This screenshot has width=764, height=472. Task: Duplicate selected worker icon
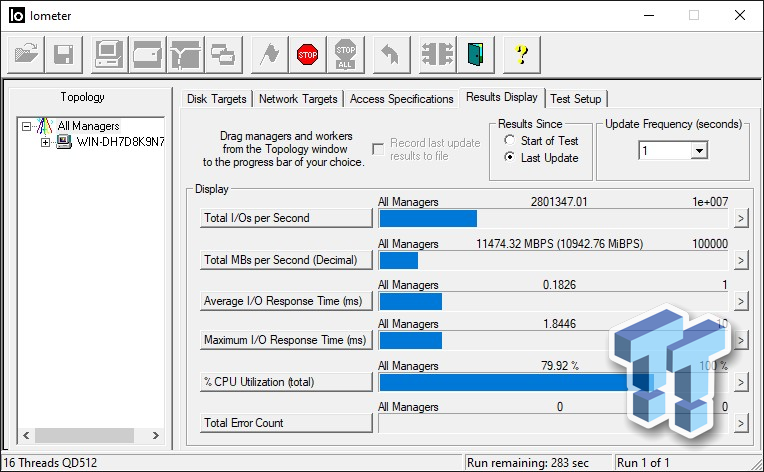click(x=224, y=54)
